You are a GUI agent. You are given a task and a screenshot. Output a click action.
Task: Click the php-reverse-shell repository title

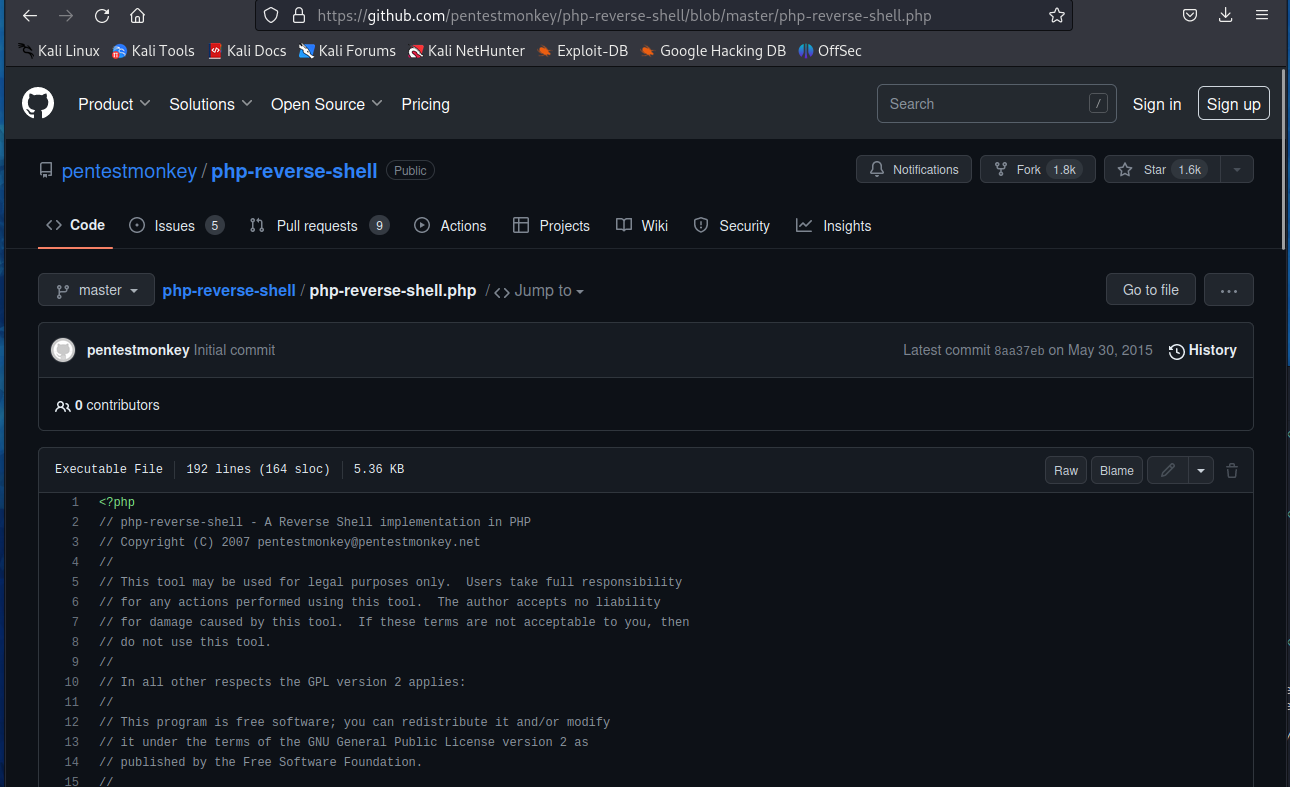pos(294,171)
